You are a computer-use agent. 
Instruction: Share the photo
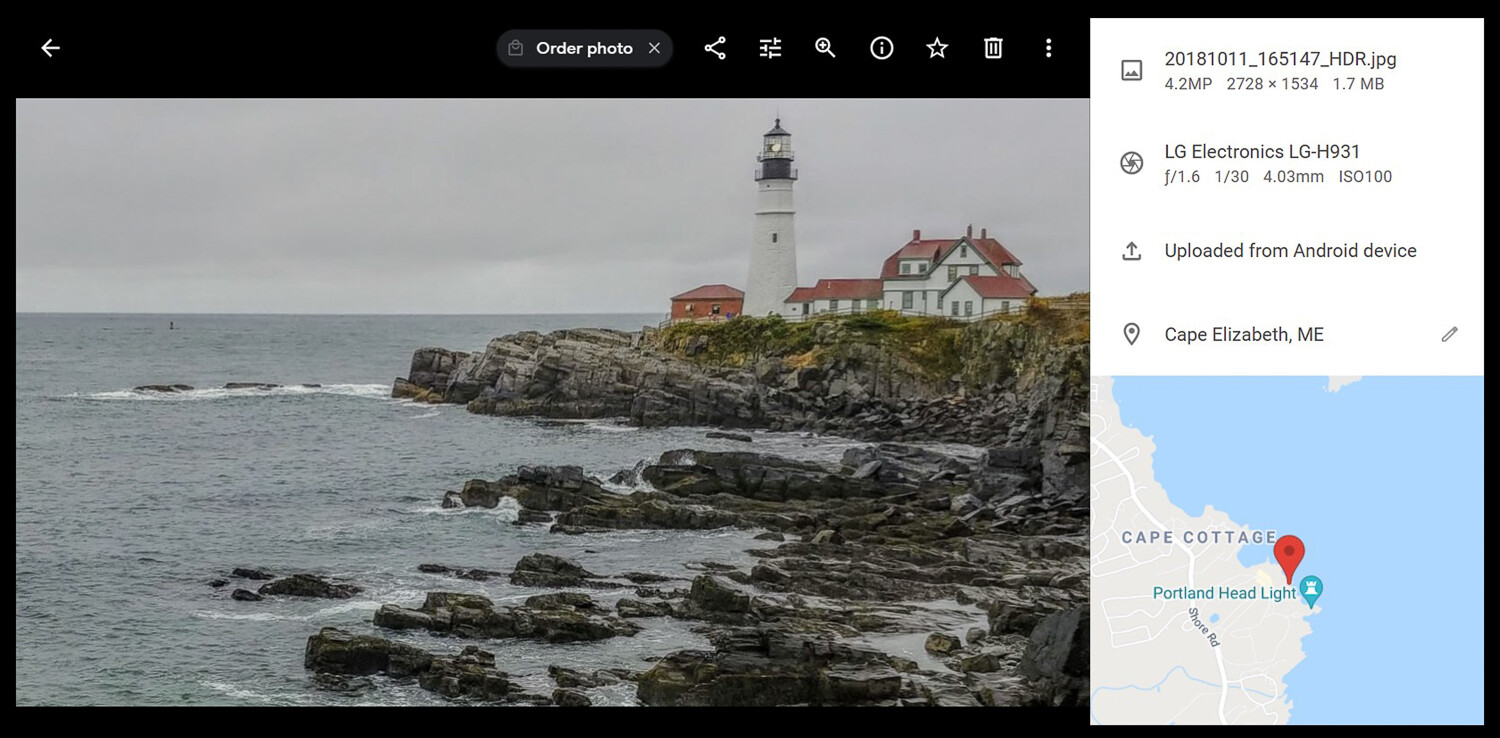pos(714,47)
